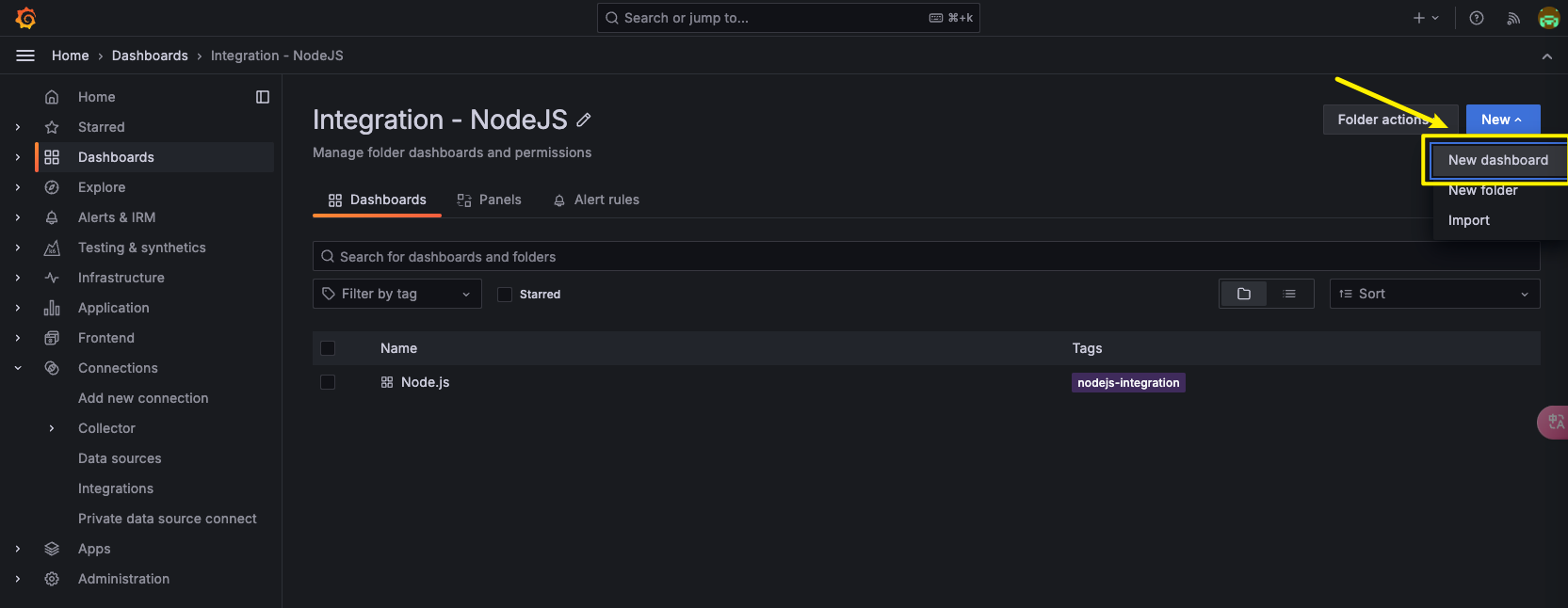Viewport: 1568px width, 608px height.
Task: Open the hamburger navigation menu
Action: pos(25,56)
